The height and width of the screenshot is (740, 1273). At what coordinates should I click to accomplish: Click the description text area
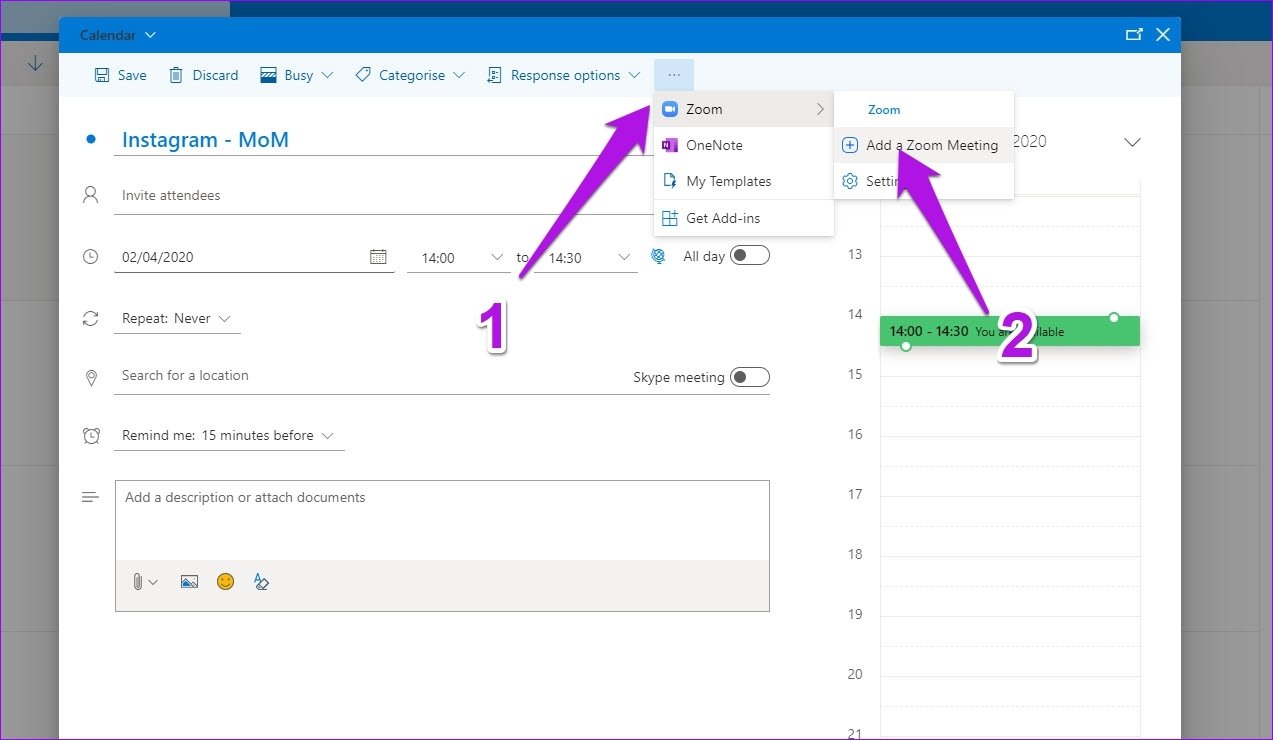tap(442, 520)
